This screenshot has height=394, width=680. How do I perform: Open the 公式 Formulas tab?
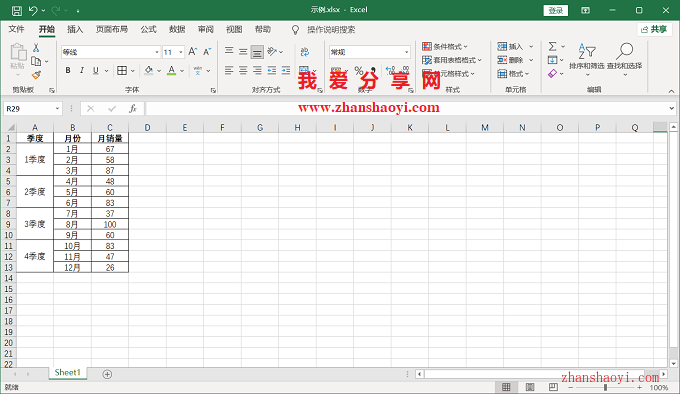pyautogui.click(x=148, y=29)
